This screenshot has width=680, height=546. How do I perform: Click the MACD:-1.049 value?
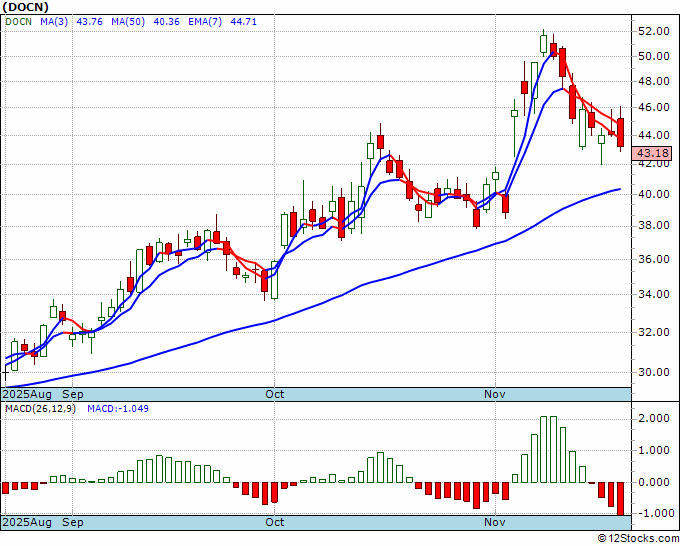point(118,409)
